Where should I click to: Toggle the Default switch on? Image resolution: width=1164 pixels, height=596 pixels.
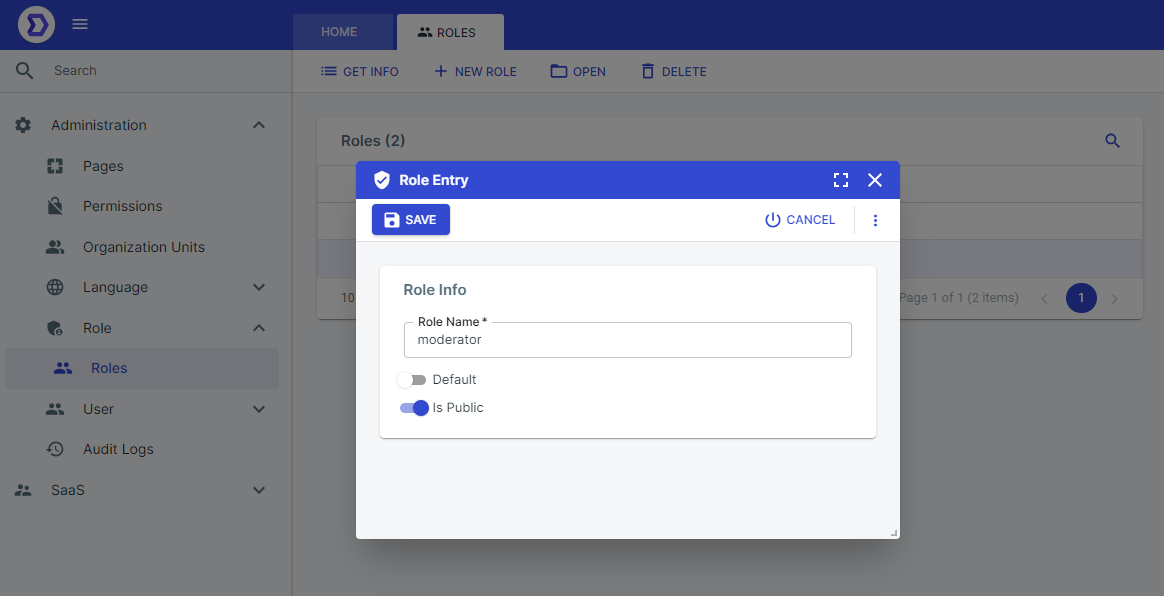tap(411, 380)
